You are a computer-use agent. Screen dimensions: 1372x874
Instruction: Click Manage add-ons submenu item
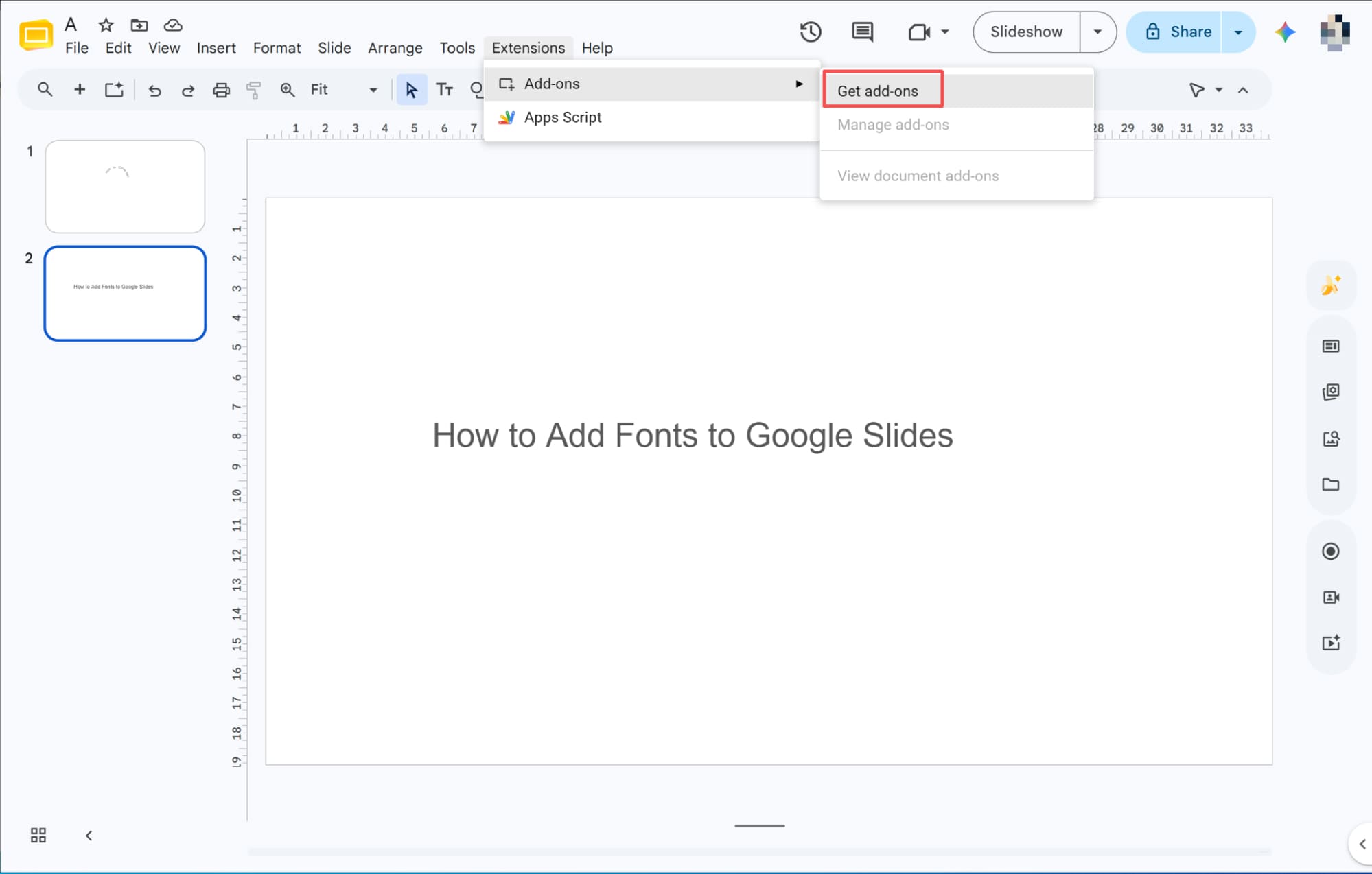coord(957,125)
